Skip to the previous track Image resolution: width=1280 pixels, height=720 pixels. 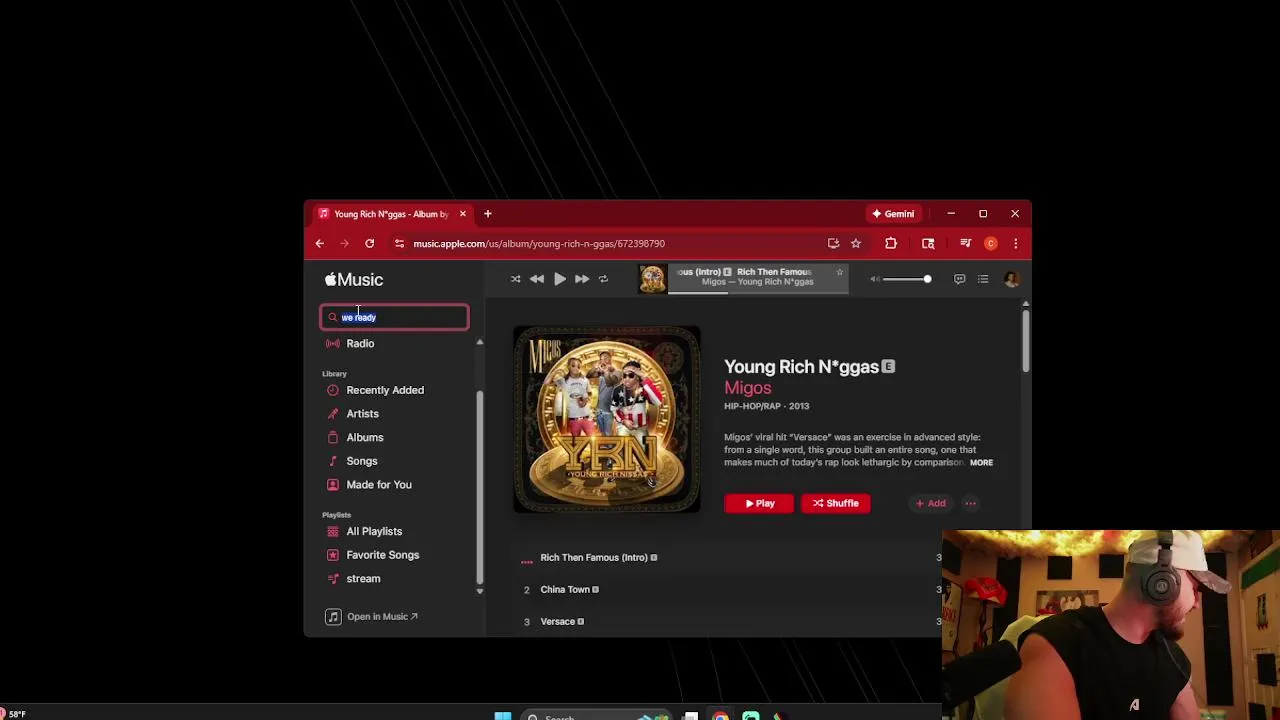coord(537,279)
